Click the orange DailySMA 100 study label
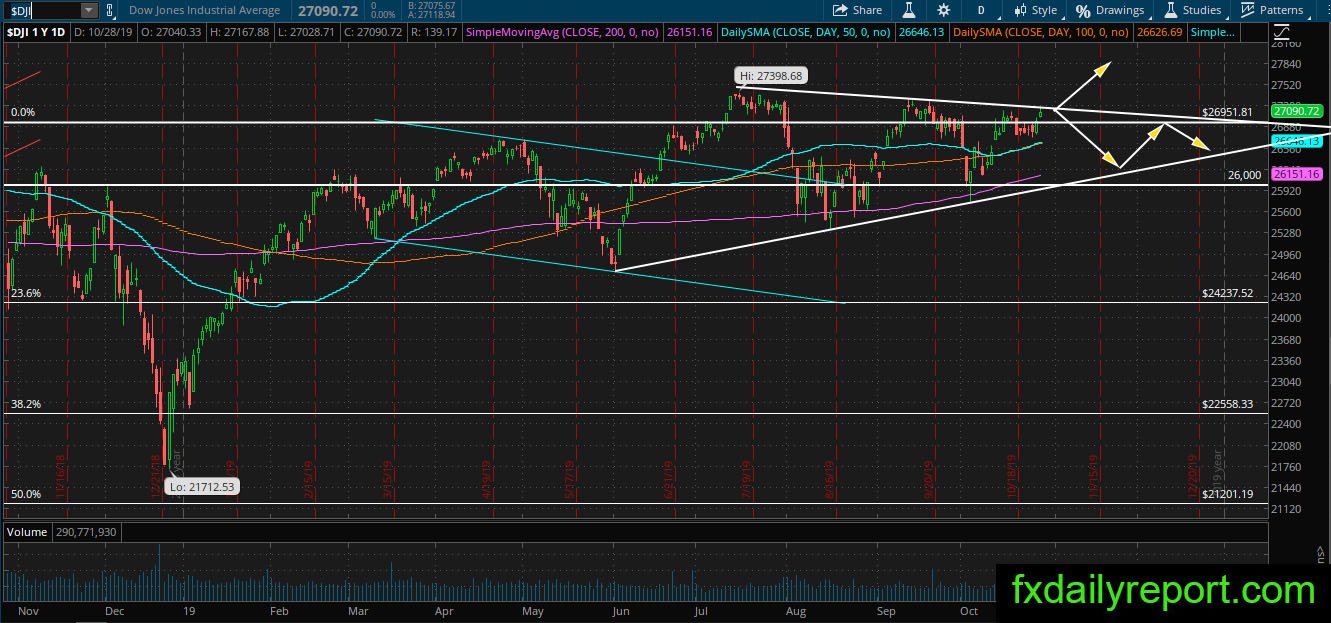Screen dimensions: 1331x623 tap(1041, 32)
